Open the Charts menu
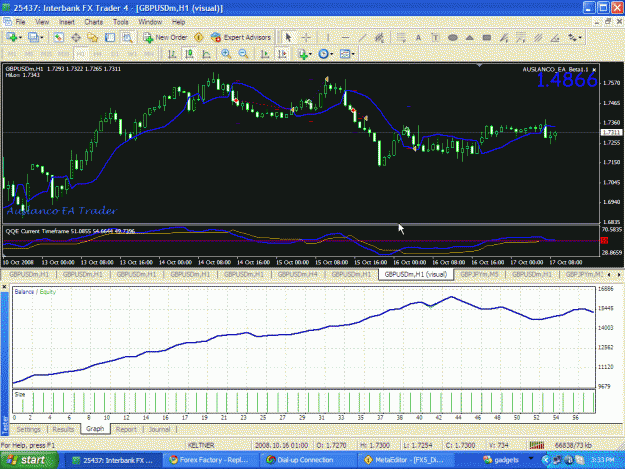Image resolution: width=625 pixels, height=469 pixels. pyautogui.click(x=94, y=22)
